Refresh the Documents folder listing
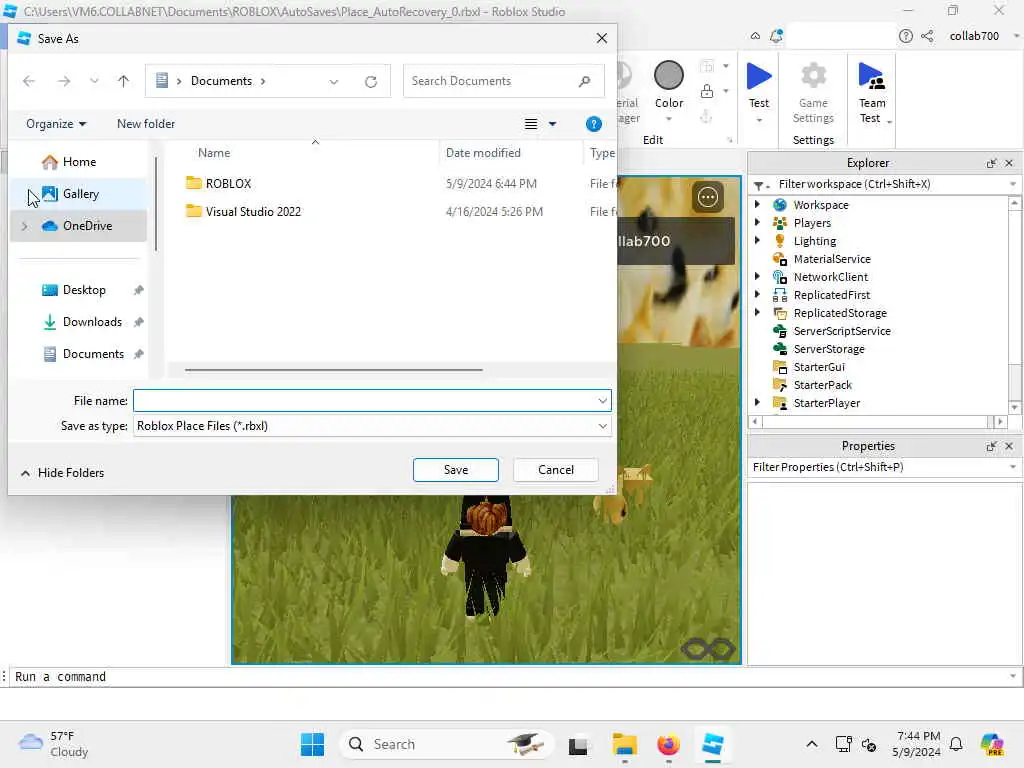Screen dimensions: 1024x768 tap(371, 82)
